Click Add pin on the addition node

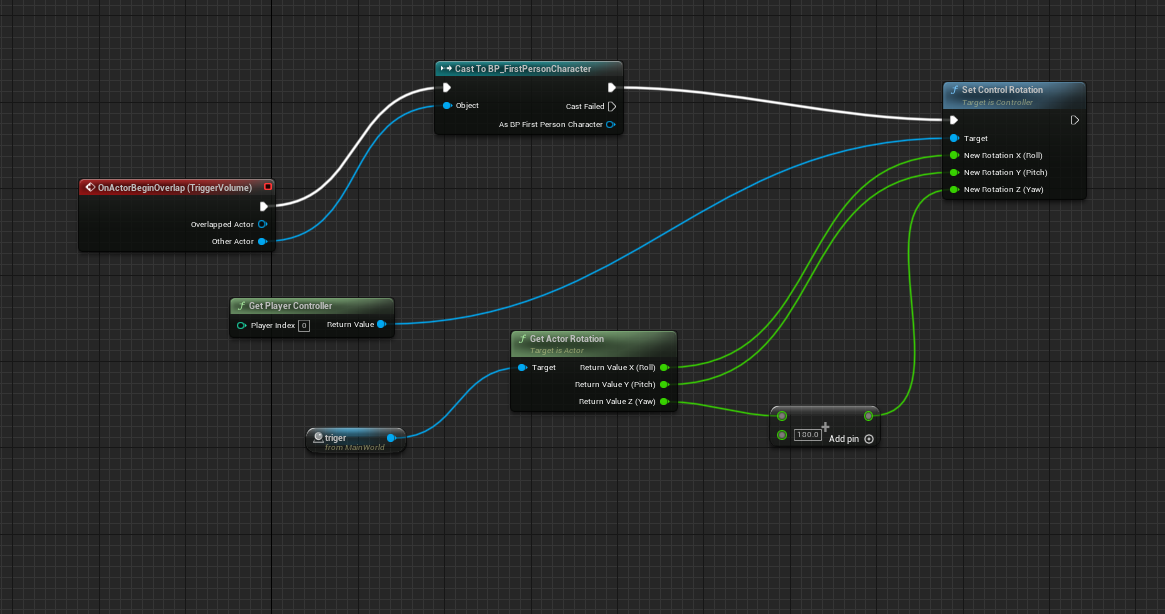851,439
